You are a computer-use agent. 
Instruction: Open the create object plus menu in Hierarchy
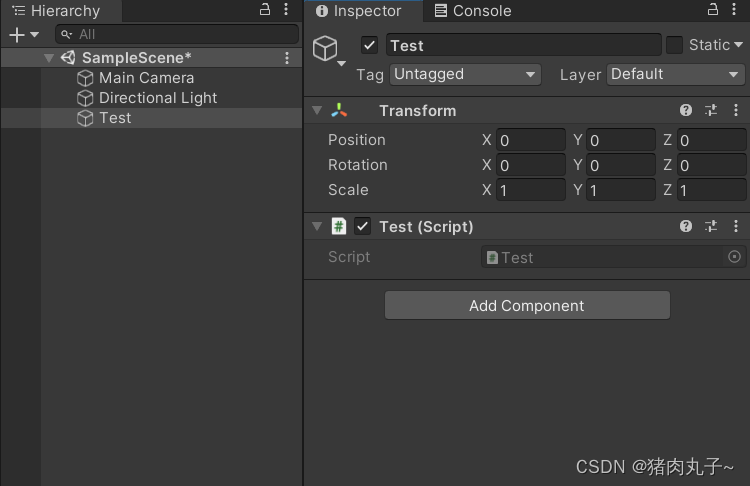(23, 34)
